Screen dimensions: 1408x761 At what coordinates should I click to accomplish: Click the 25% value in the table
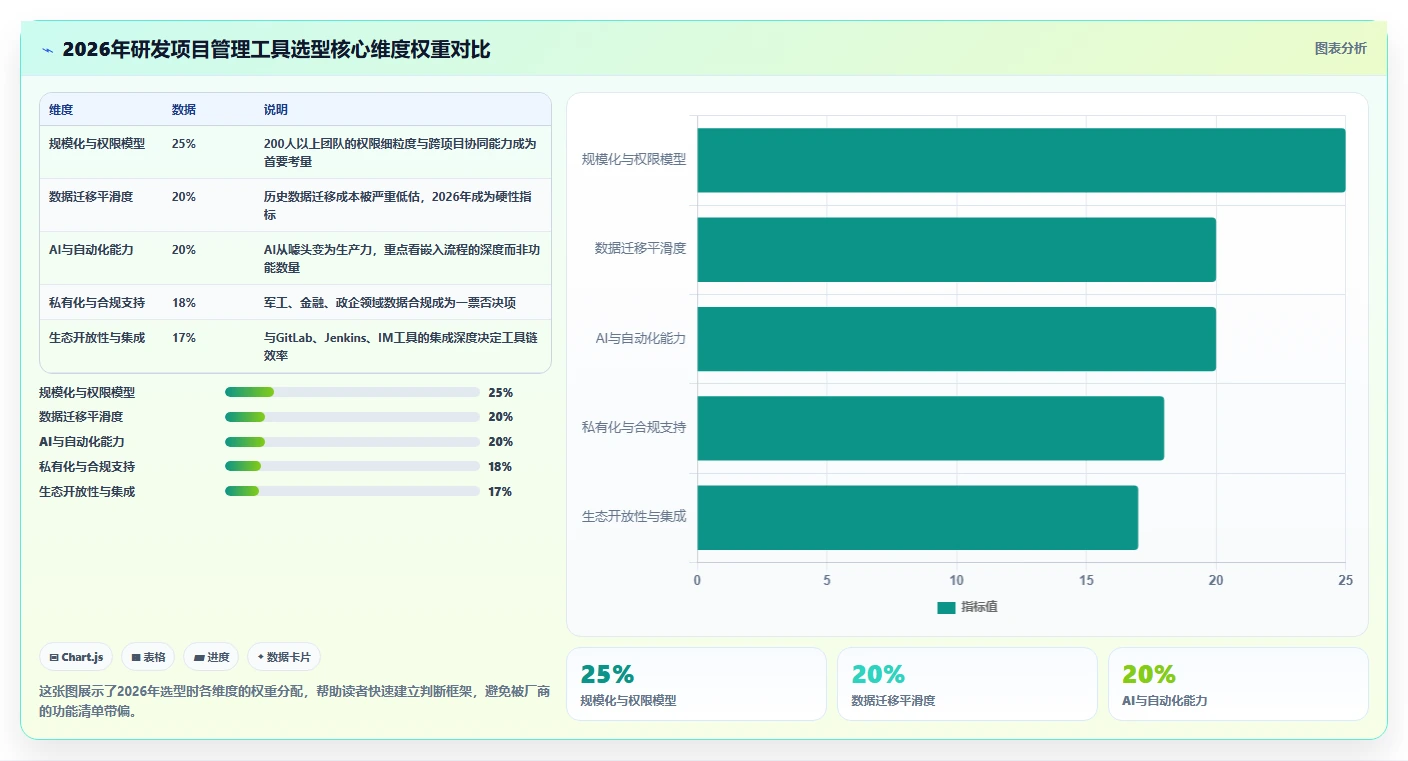pos(184,144)
